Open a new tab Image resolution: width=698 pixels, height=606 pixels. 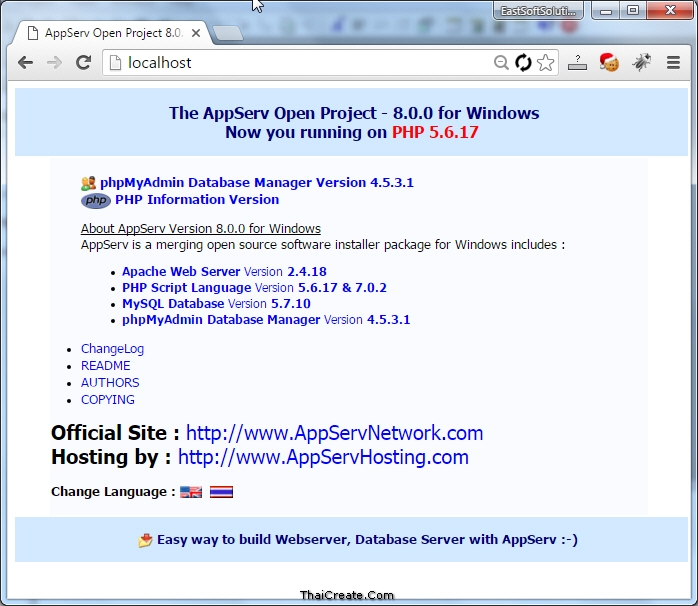click(x=228, y=33)
